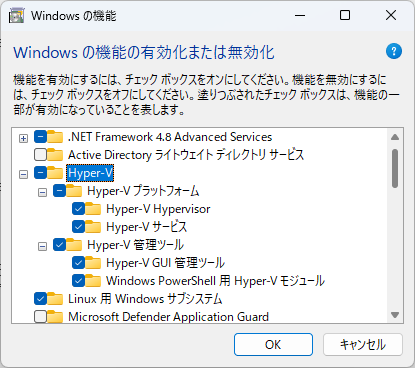Select the Hyper-V Hypervisor label
Image resolution: width=415 pixels, height=368 pixels.
(x=158, y=209)
